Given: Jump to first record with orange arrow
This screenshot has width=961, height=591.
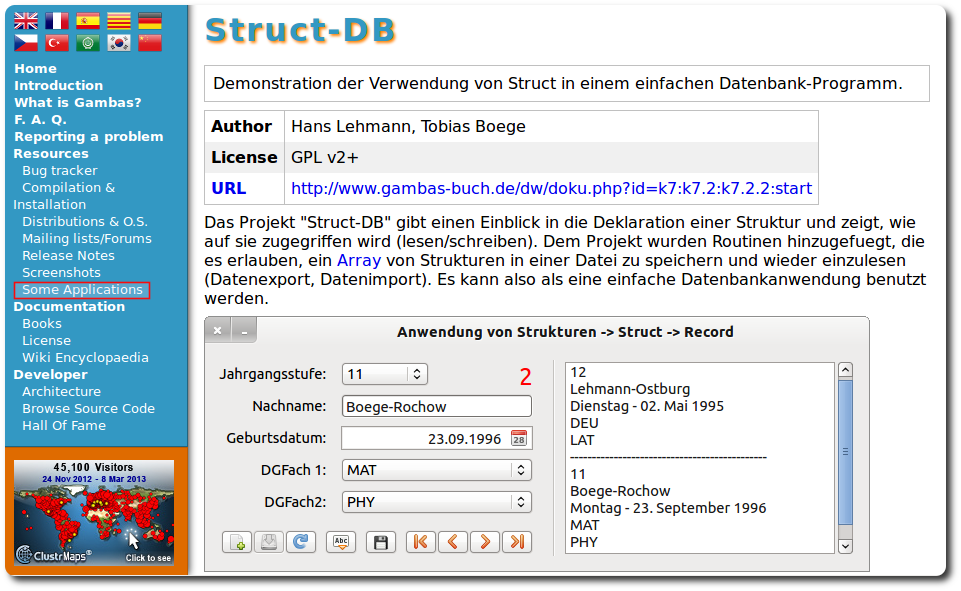Looking at the screenshot, I should [421, 542].
